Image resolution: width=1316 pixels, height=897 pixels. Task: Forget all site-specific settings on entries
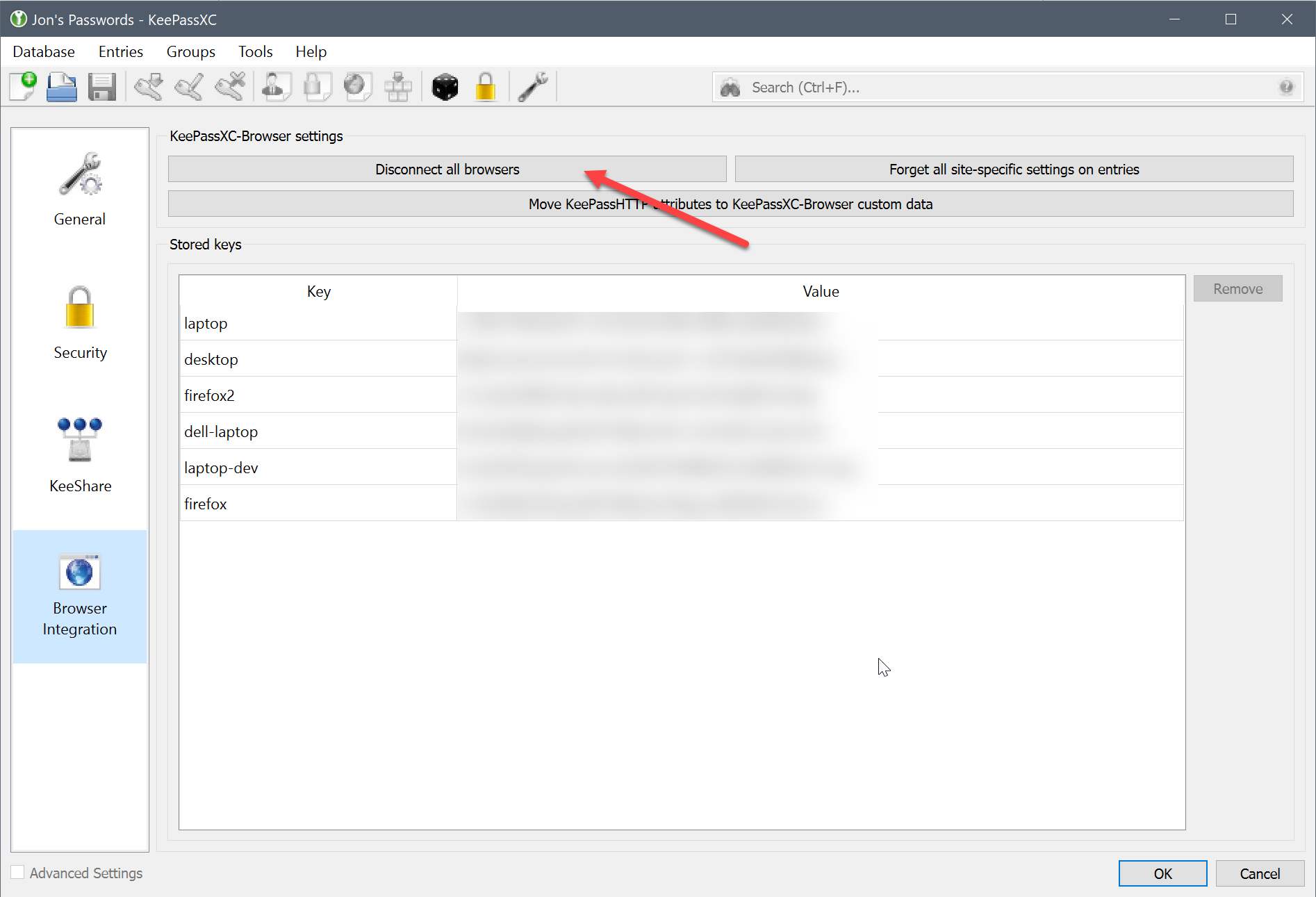[1014, 169]
